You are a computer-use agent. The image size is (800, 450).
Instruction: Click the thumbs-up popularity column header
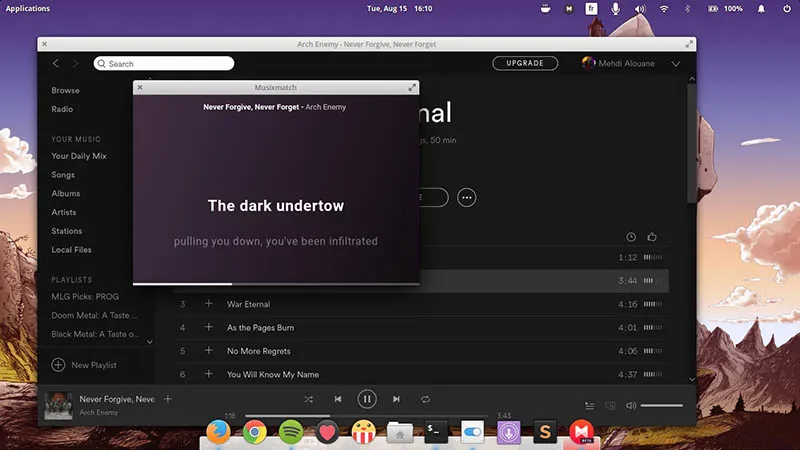(652, 237)
